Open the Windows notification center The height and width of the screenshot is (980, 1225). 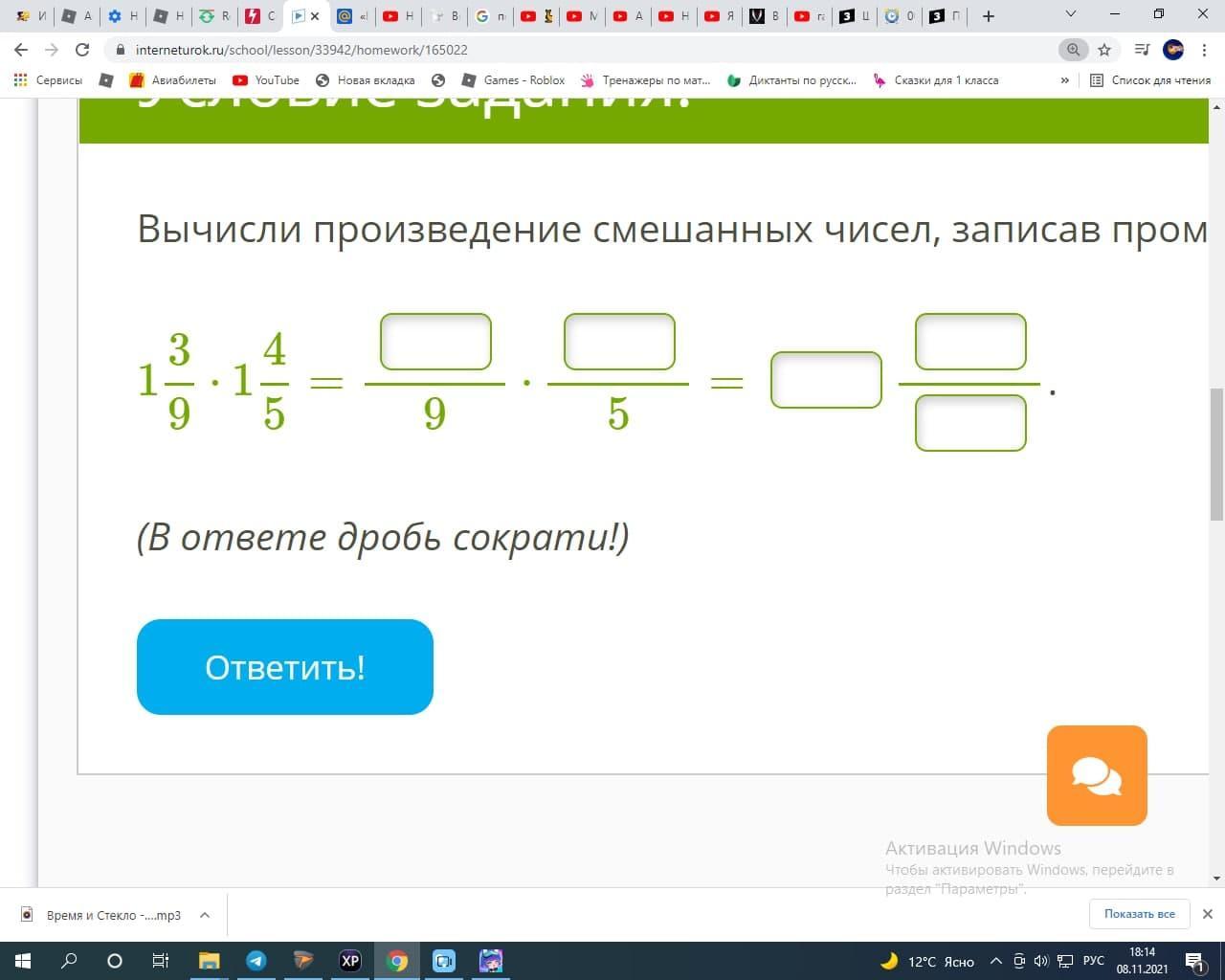point(1194,961)
